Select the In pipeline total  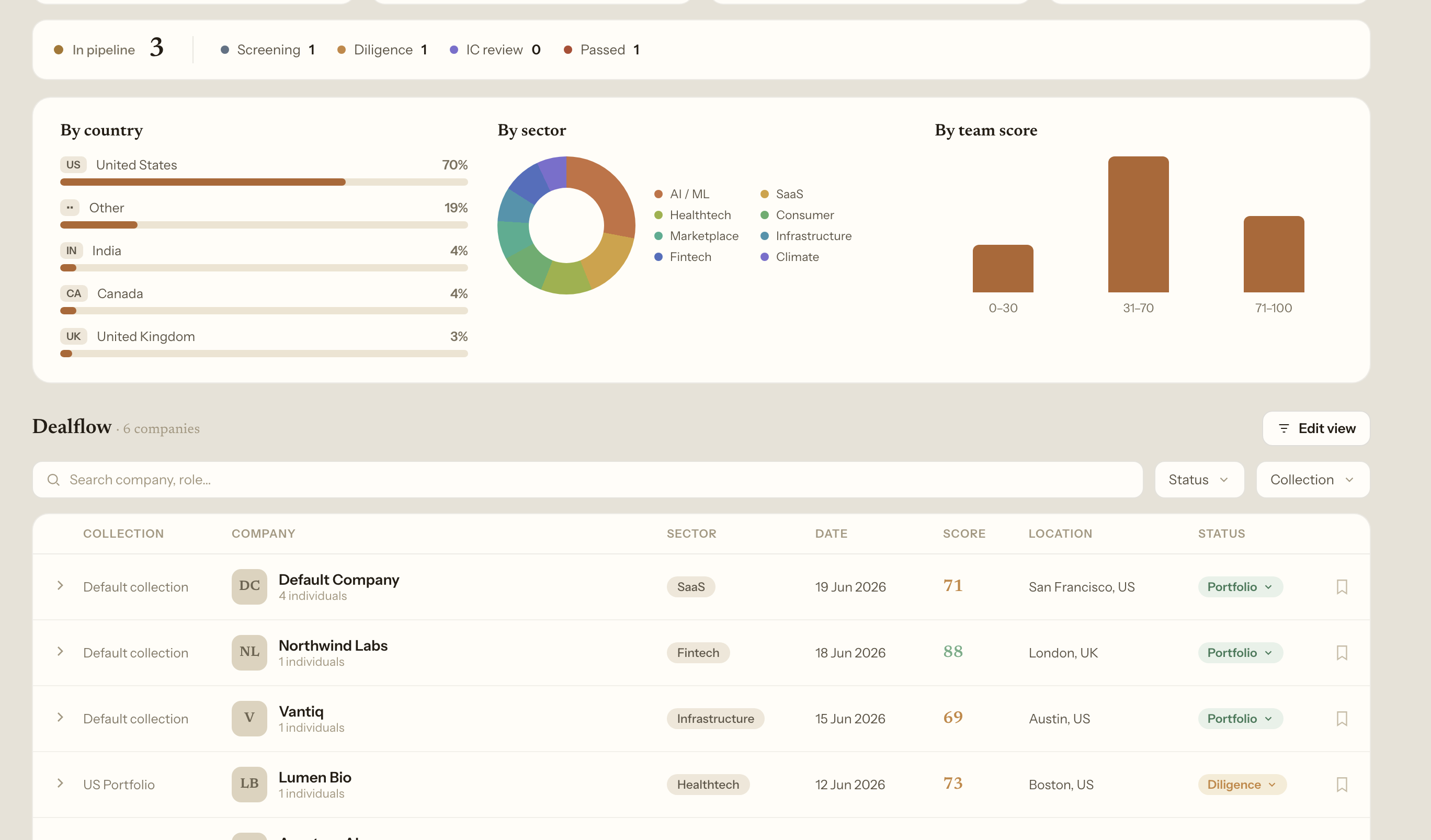click(109, 49)
